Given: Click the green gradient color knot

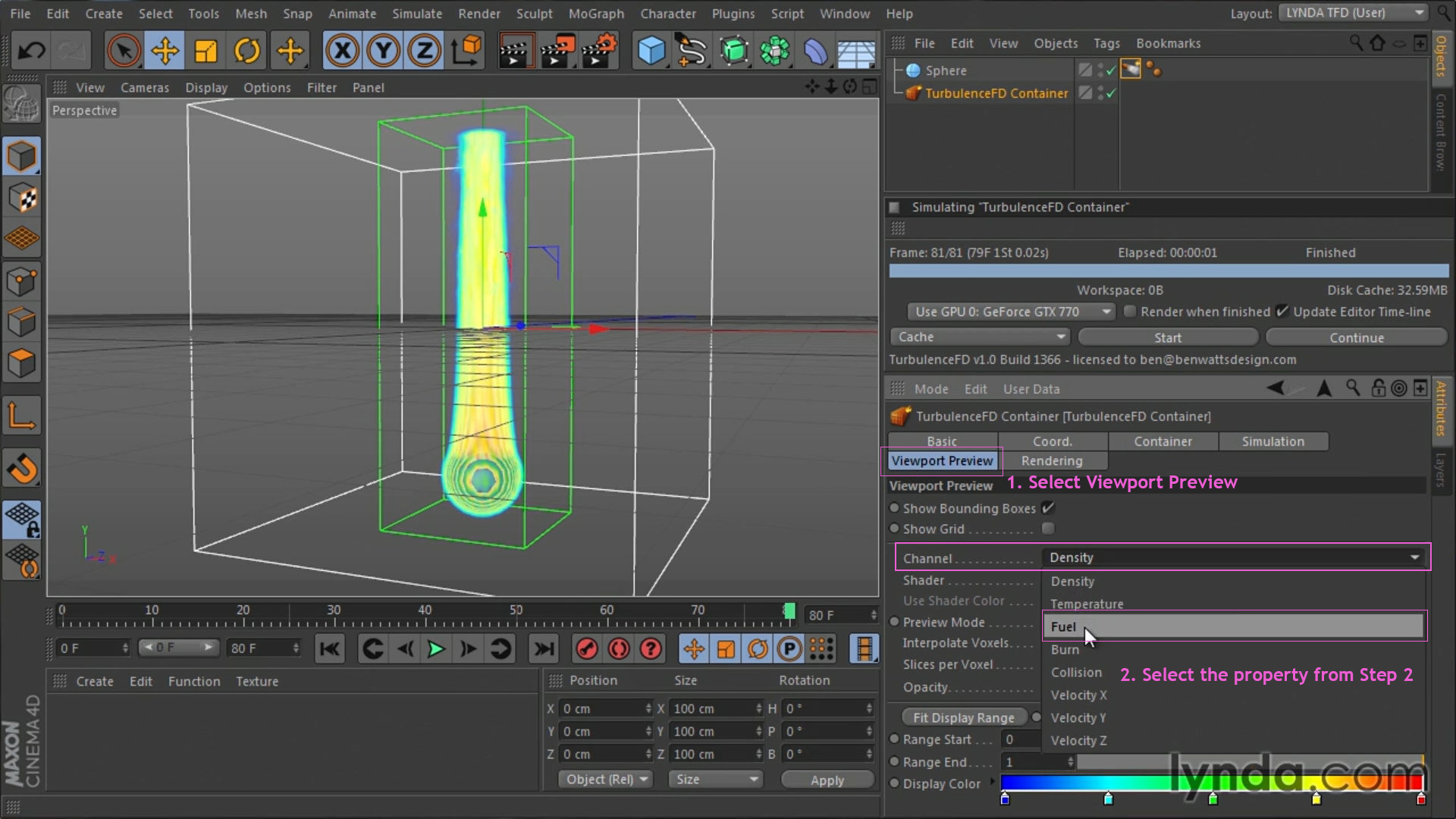Looking at the screenshot, I should pos(1213,799).
